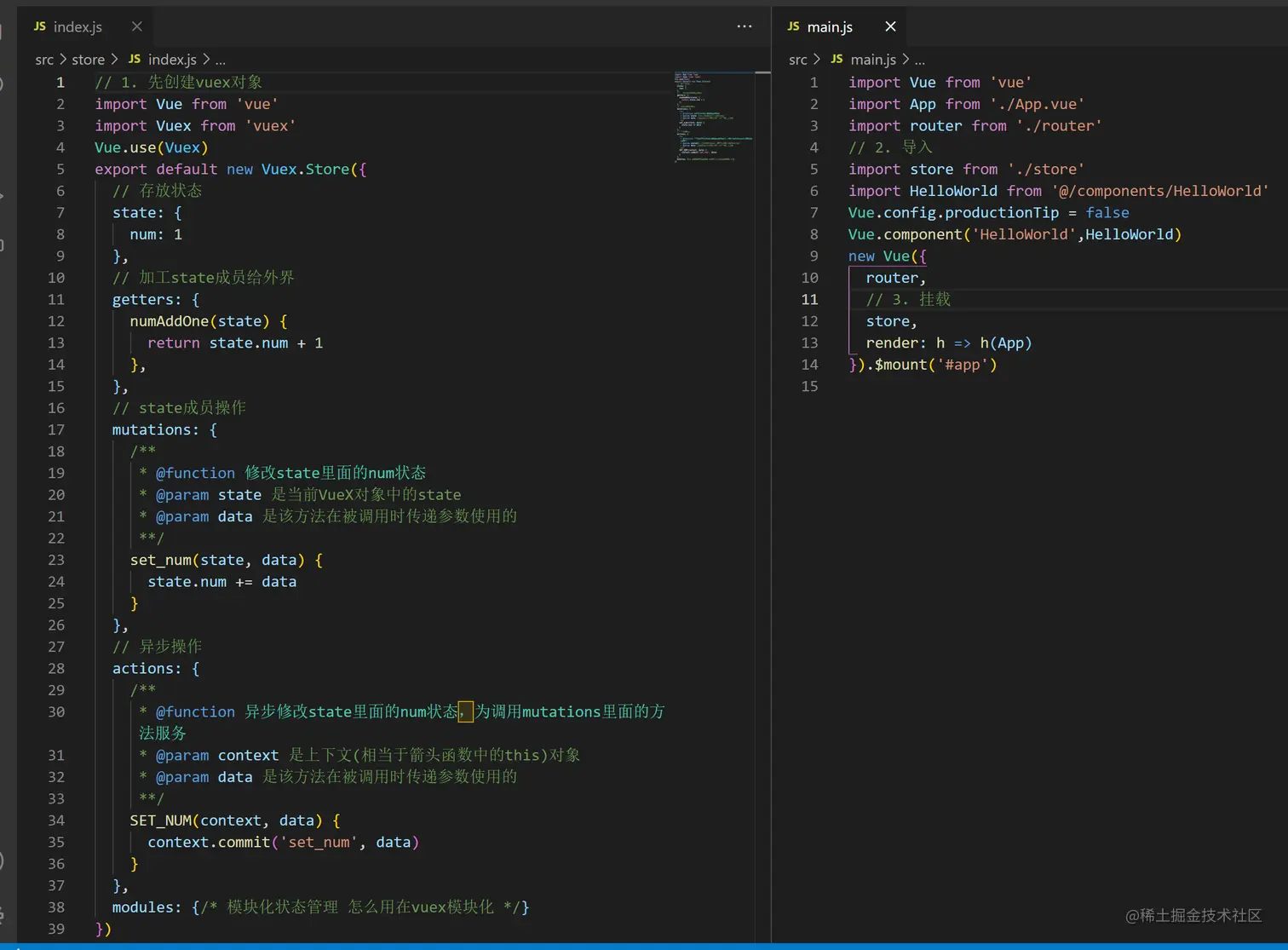Click 'render: h => h(App)' in main.js

[949, 343]
